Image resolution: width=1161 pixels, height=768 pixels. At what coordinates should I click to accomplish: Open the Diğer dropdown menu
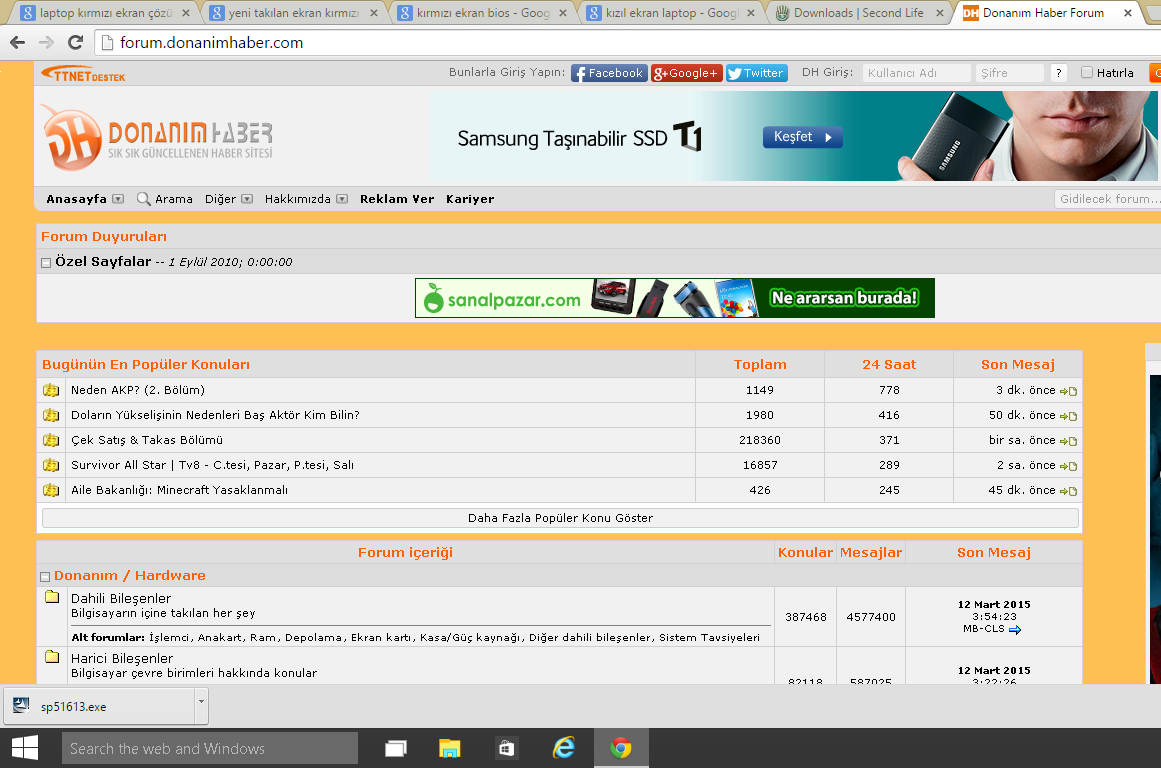tap(247, 199)
